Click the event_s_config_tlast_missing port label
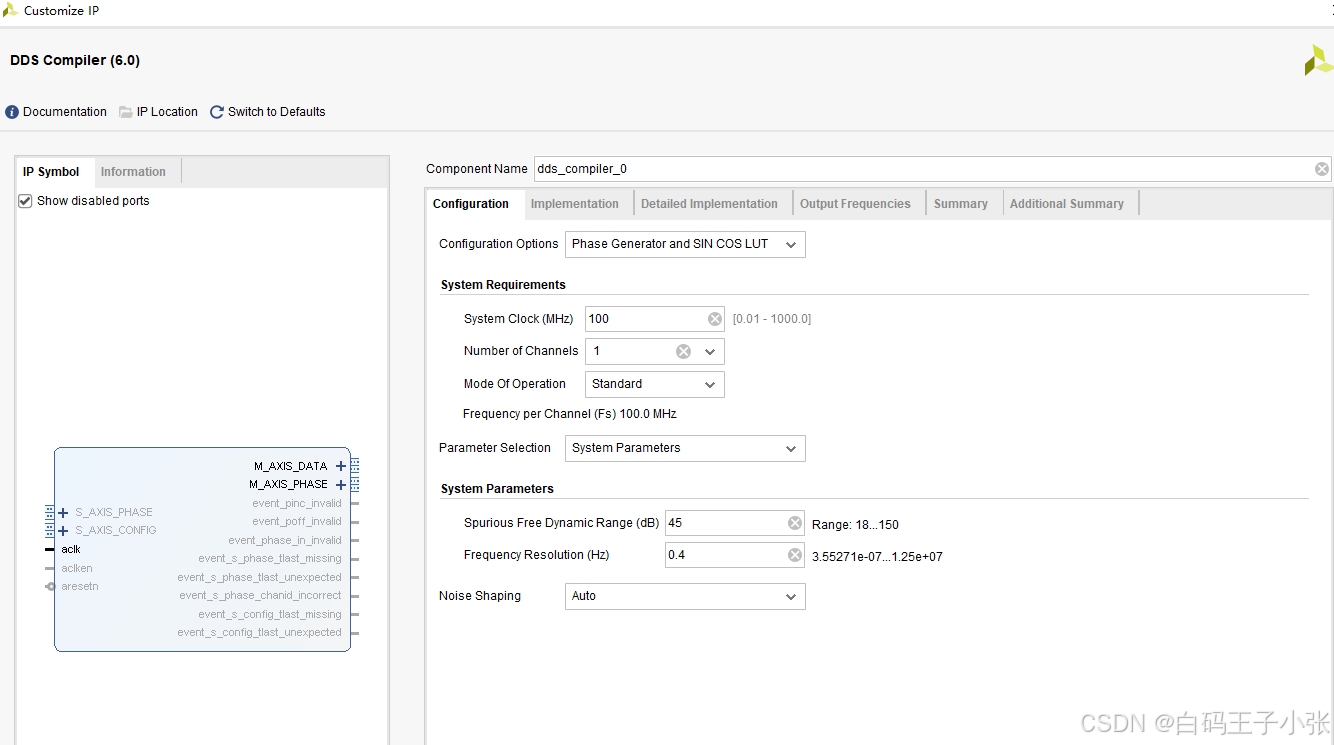The image size is (1334, 745). pos(270,615)
